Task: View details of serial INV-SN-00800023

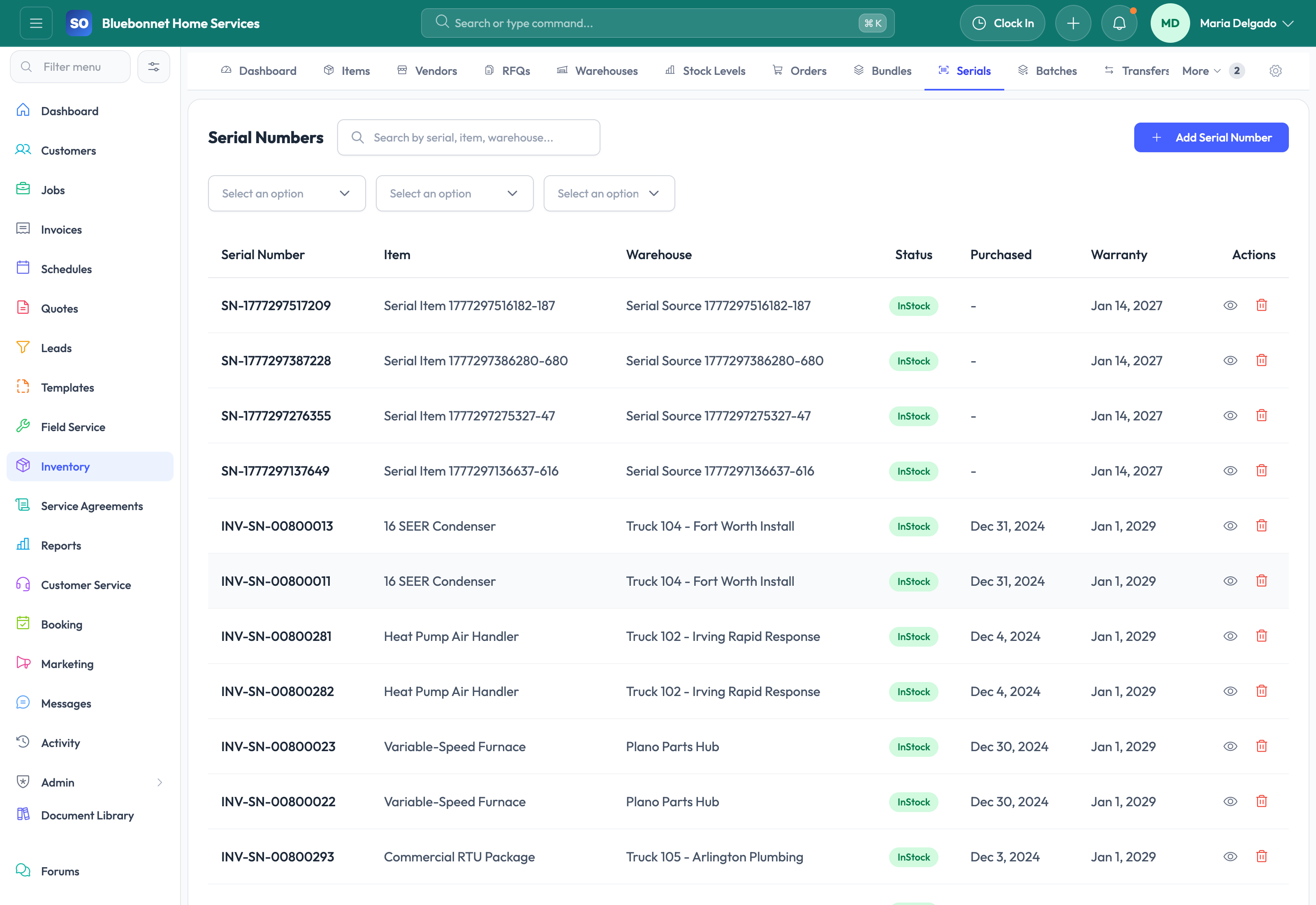Action: pos(1230,746)
